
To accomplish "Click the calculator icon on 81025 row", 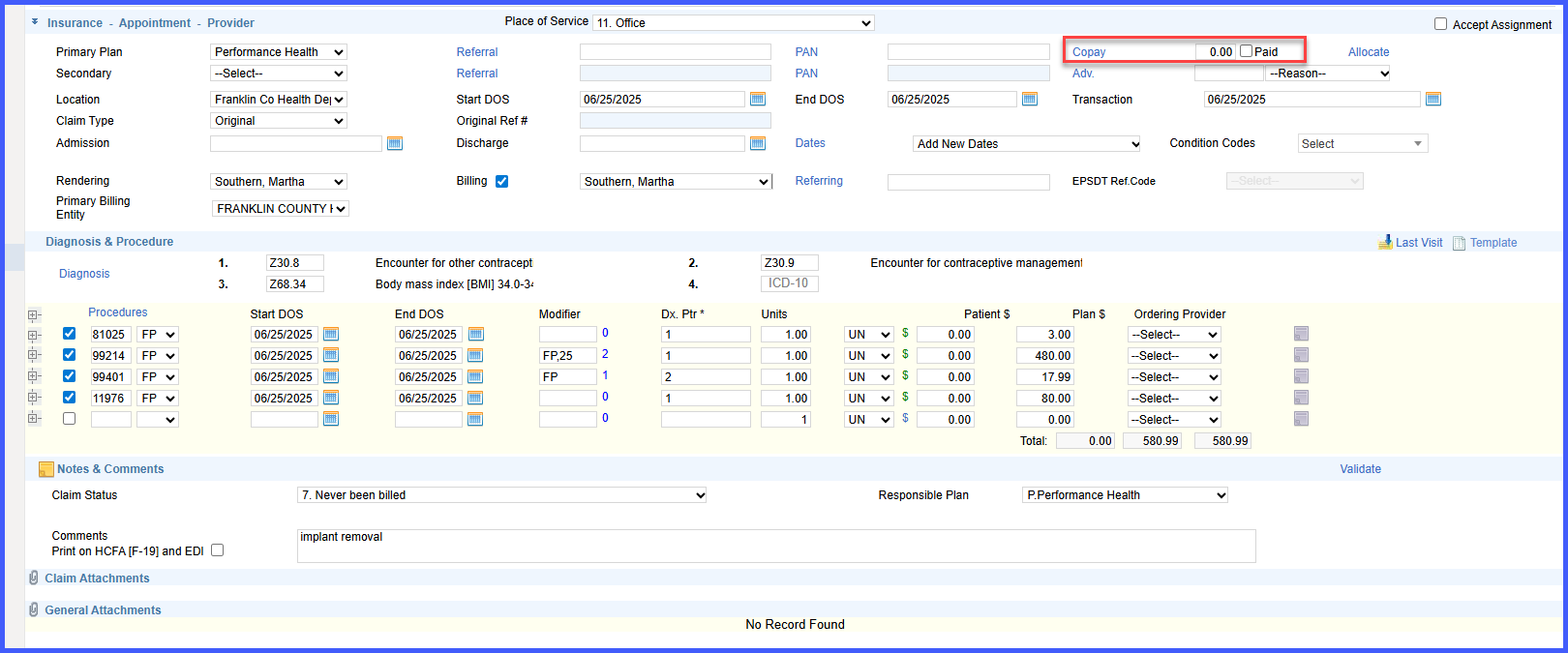I will point(1301,334).
